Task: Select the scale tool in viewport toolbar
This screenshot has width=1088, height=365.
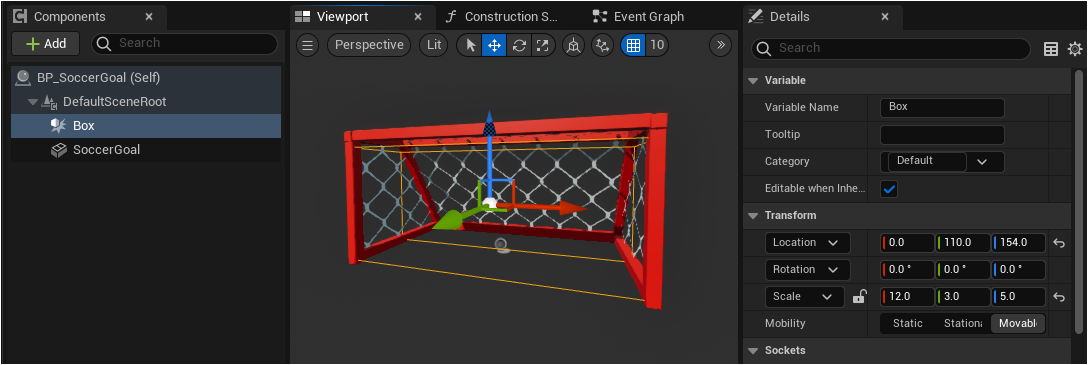Action: coord(543,45)
